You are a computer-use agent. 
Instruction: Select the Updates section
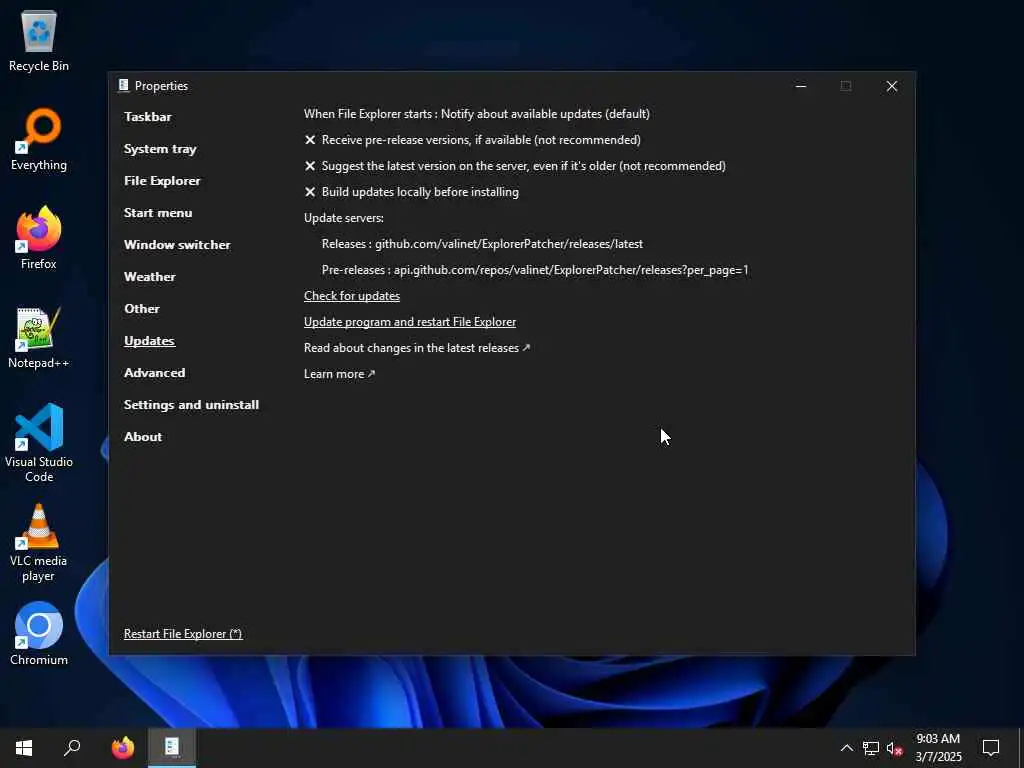pyautogui.click(x=150, y=341)
